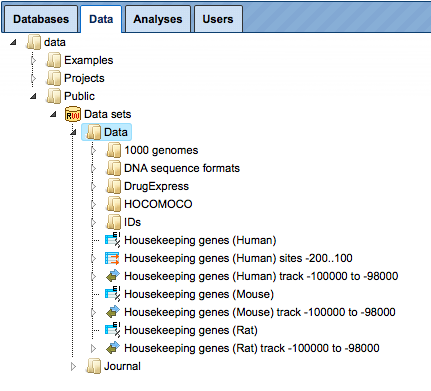Select the Data tab
The height and width of the screenshot is (391, 431).
pos(101,19)
